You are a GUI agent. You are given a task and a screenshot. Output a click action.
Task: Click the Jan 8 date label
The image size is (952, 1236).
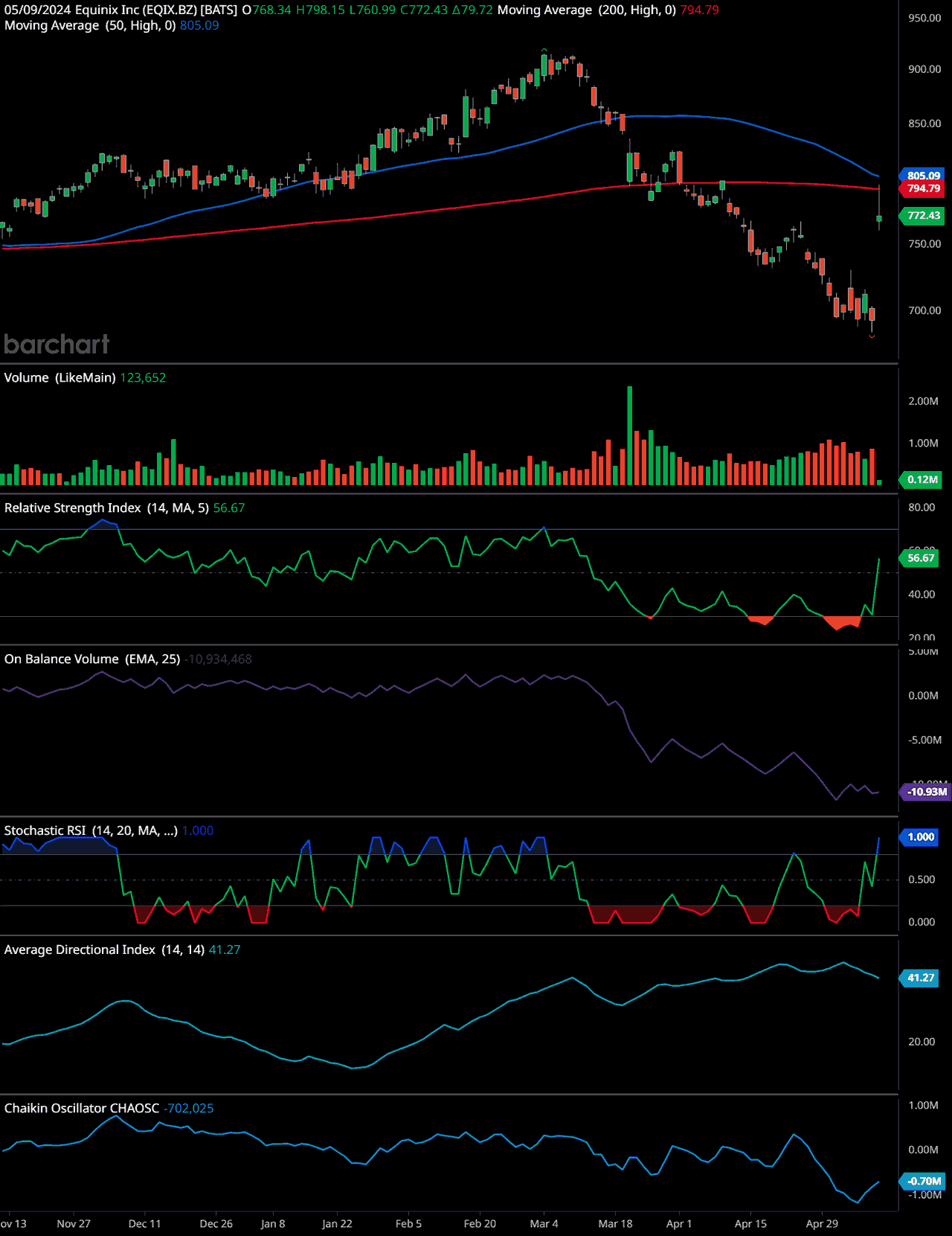point(273,1224)
